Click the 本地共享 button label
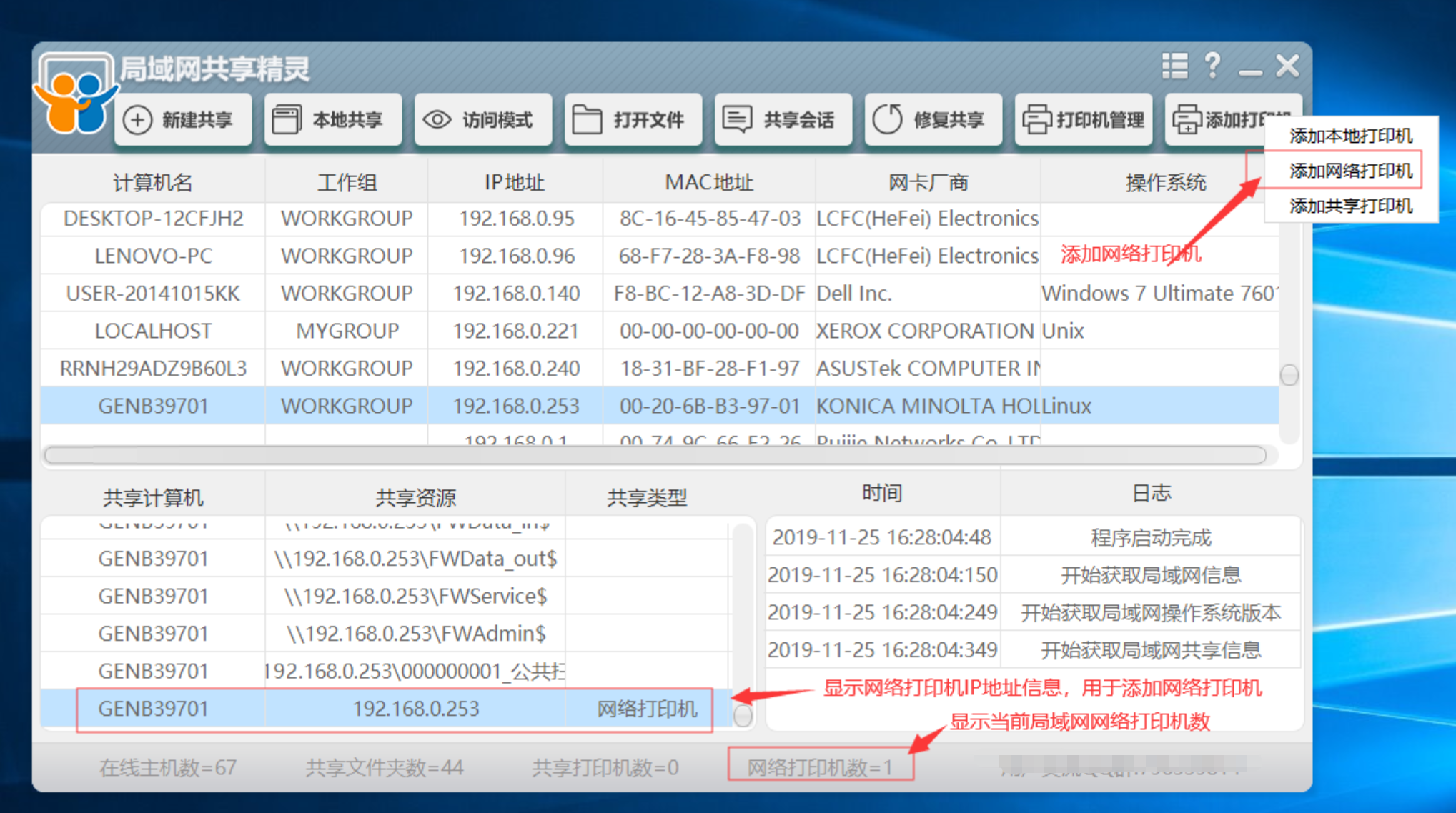Image resolution: width=1456 pixels, height=813 pixels. (x=347, y=120)
